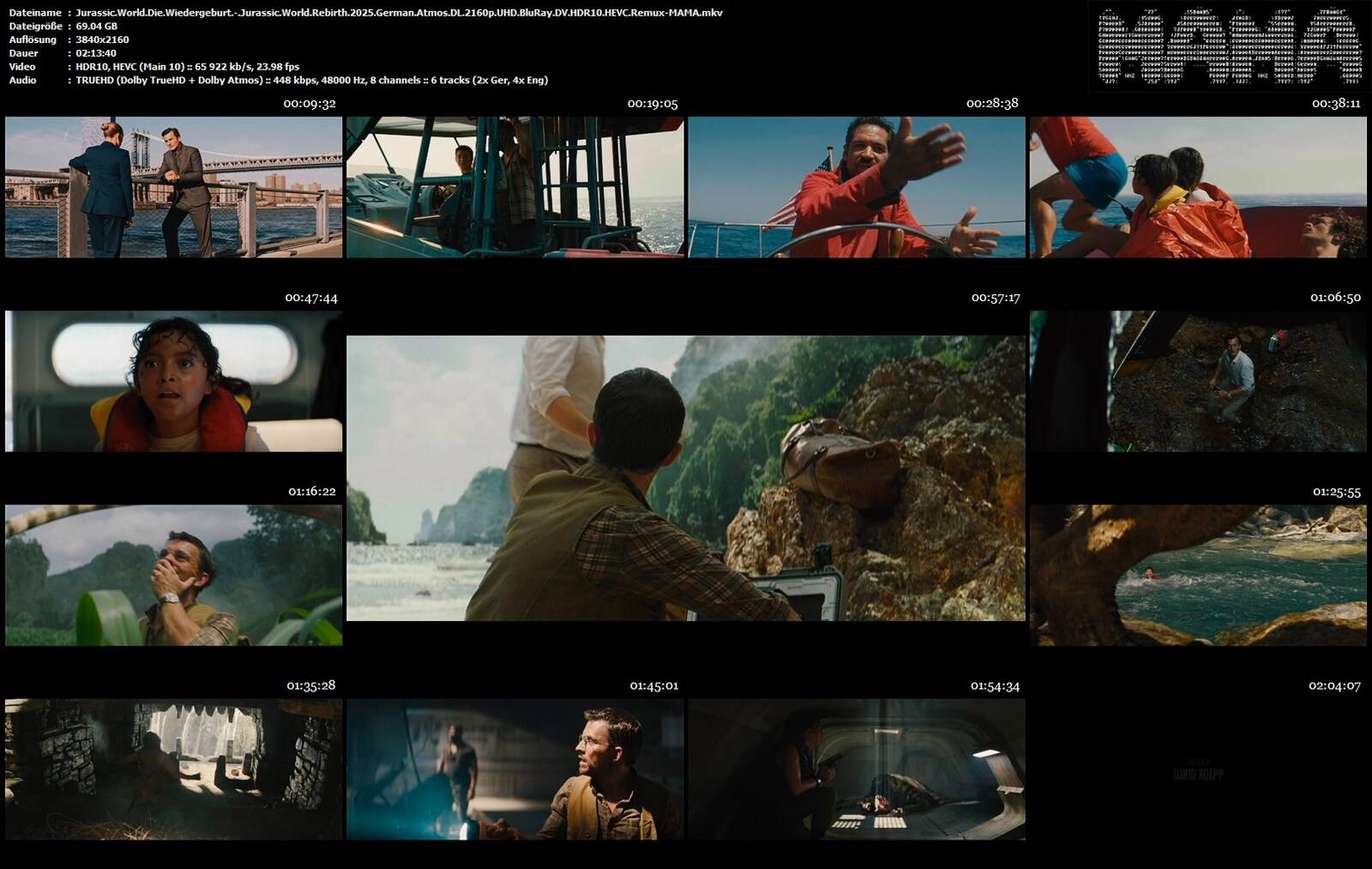Open the frame of the stone ruin interior
1372x869 pixels.
[173, 769]
